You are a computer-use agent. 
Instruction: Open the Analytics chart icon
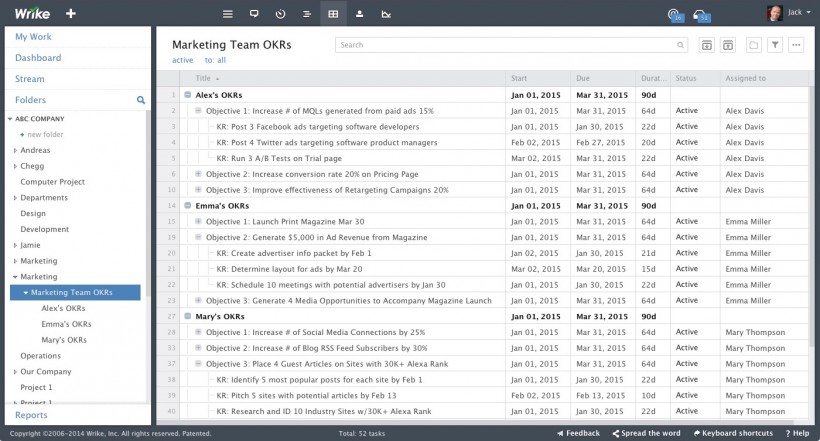tap(386, 14)
